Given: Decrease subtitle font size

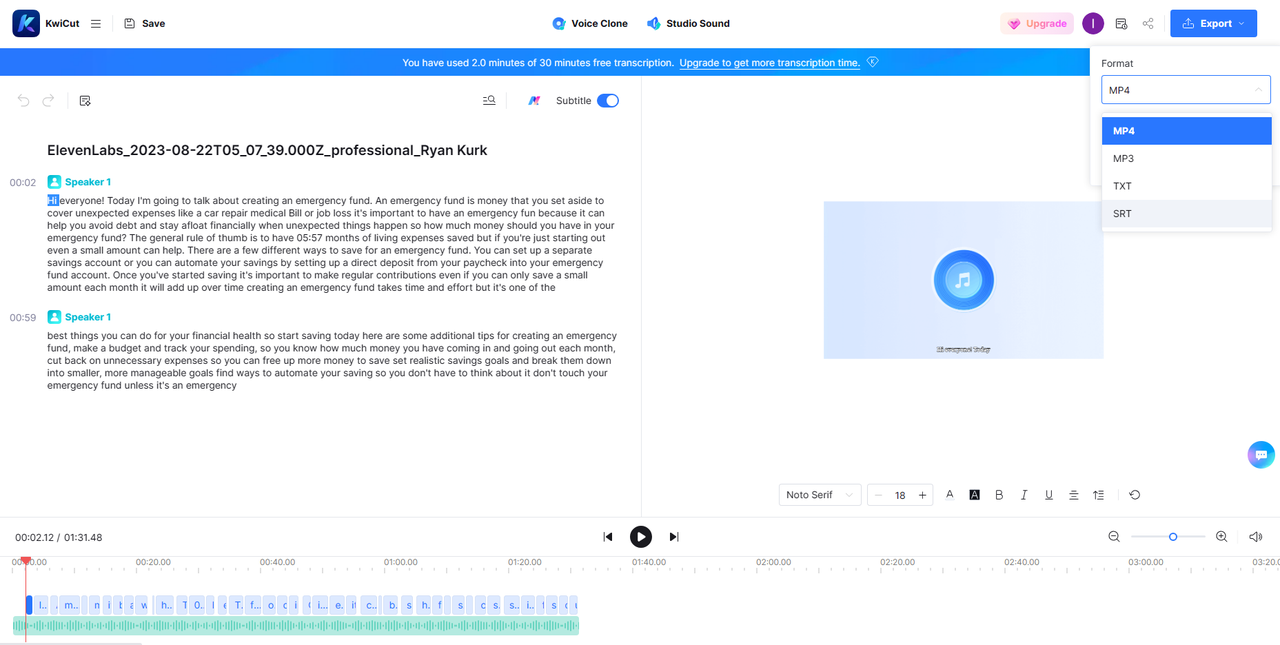Looking at the screenshot, I should click(879, 495).
